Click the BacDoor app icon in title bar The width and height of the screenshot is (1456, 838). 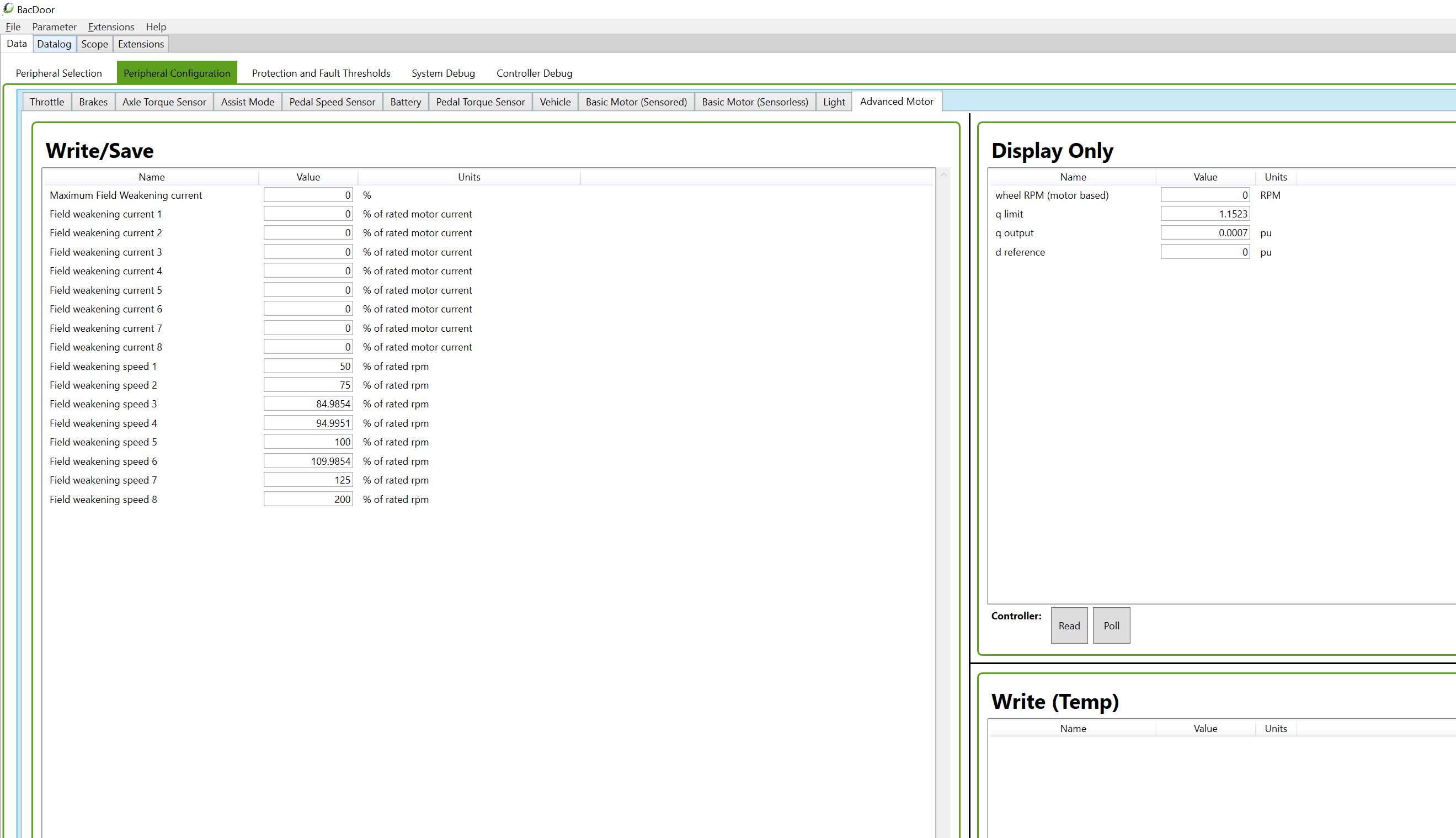click(8, 9)
